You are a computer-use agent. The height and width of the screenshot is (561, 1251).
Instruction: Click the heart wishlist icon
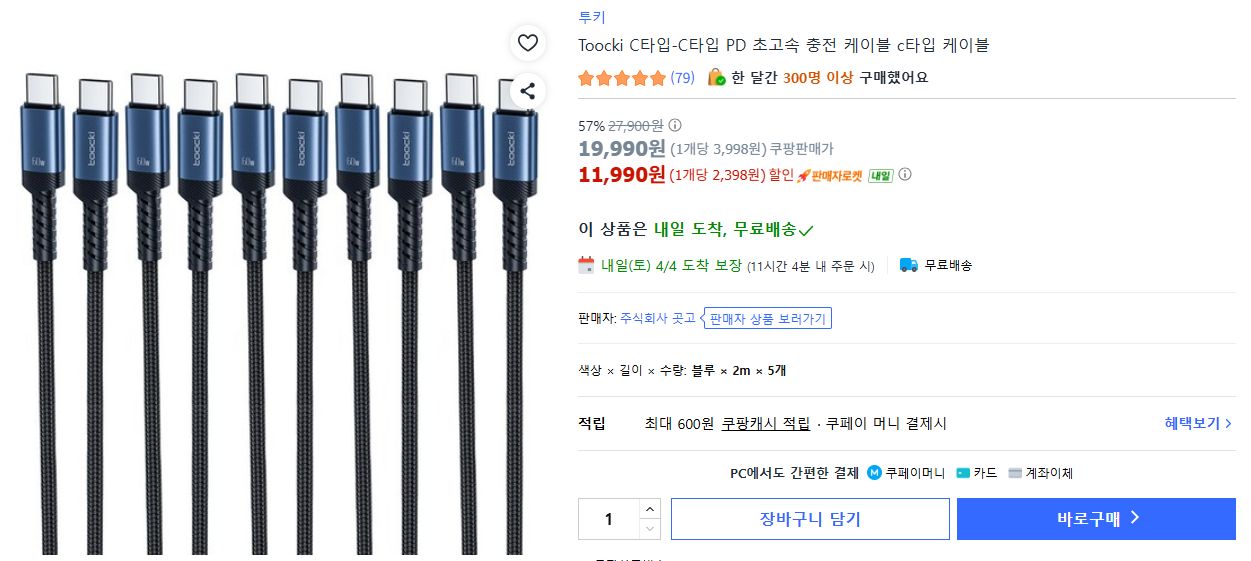click(x=528, y=43)
